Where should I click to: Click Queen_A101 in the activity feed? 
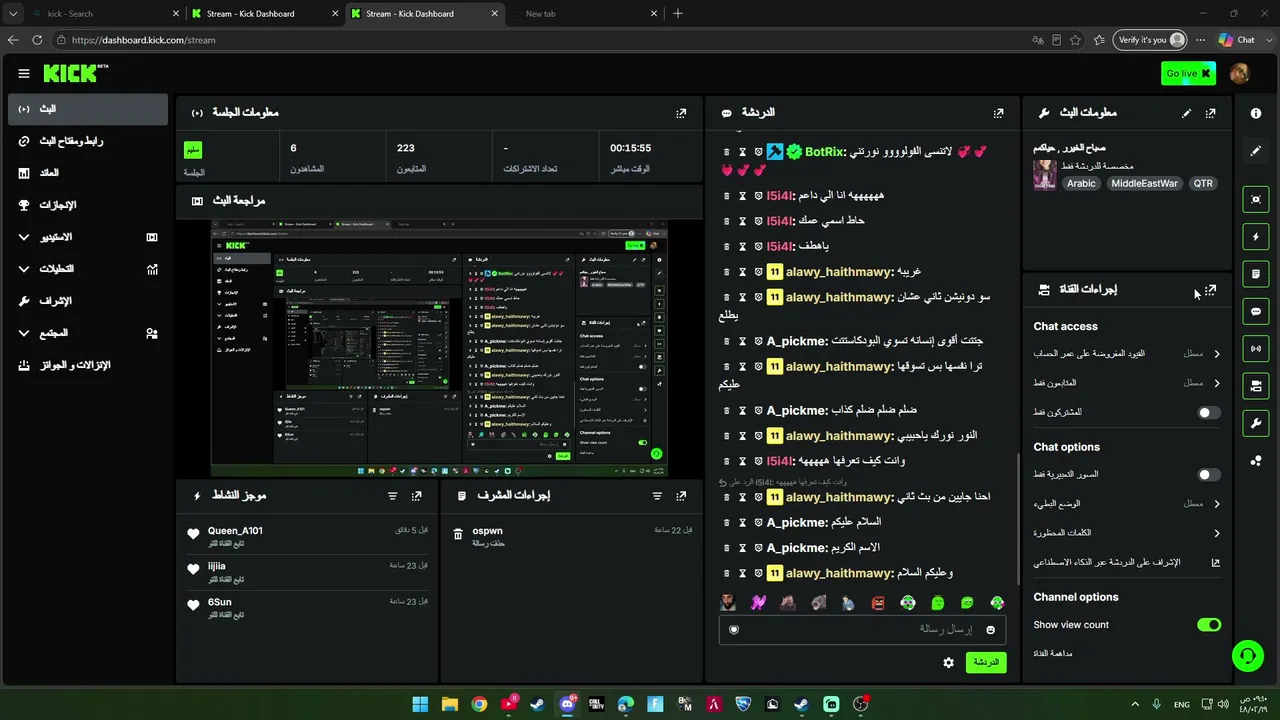coord(235,531)
